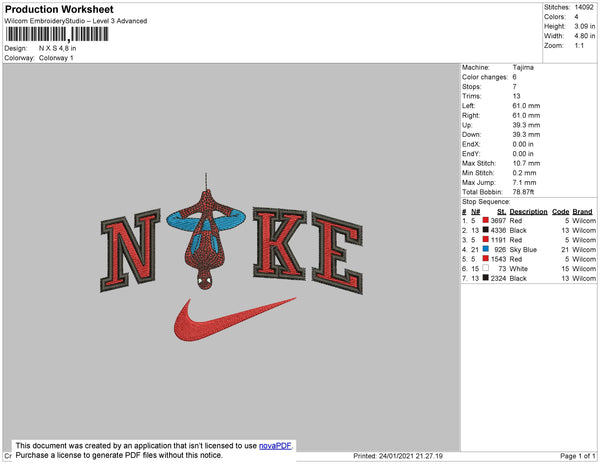Select red swatch in row 3697 Red
This screenshot has height=464, width=600.
[486, 220]
